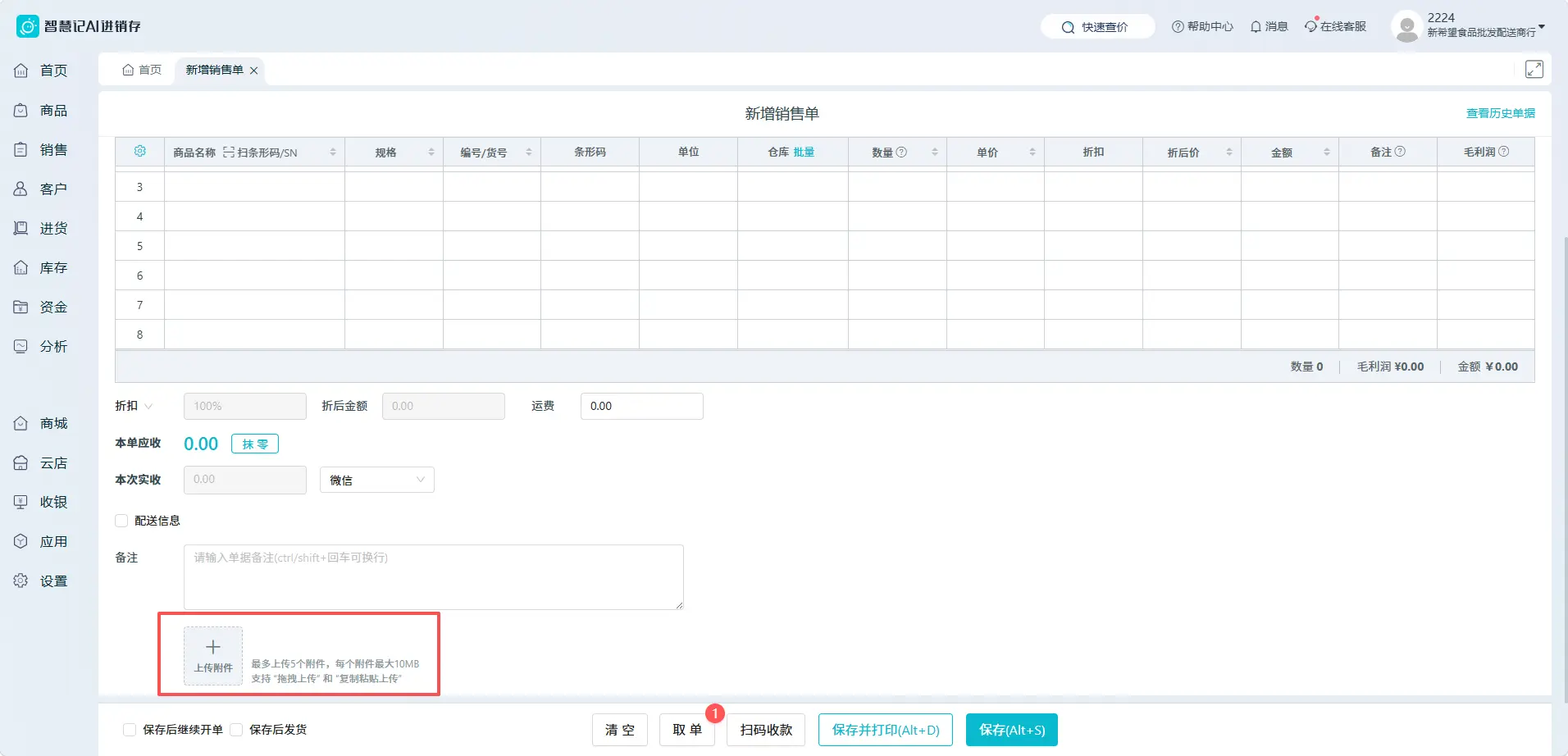
Task: Click the 上传附件 upload box
Action: pyautogui.click(x=213, y=656)
